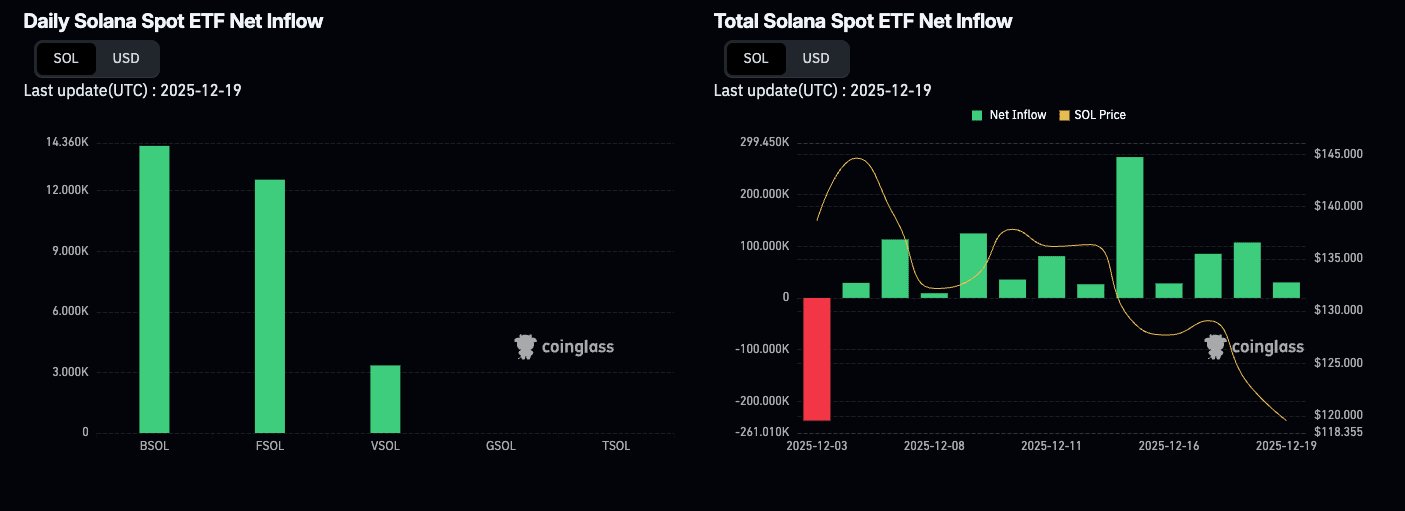
Task: Click the GSOL label on the x-axis
Action: (500, 446)
